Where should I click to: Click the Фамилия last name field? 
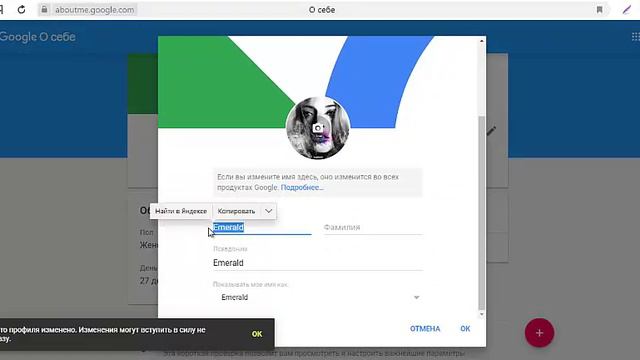pos(373,227)
